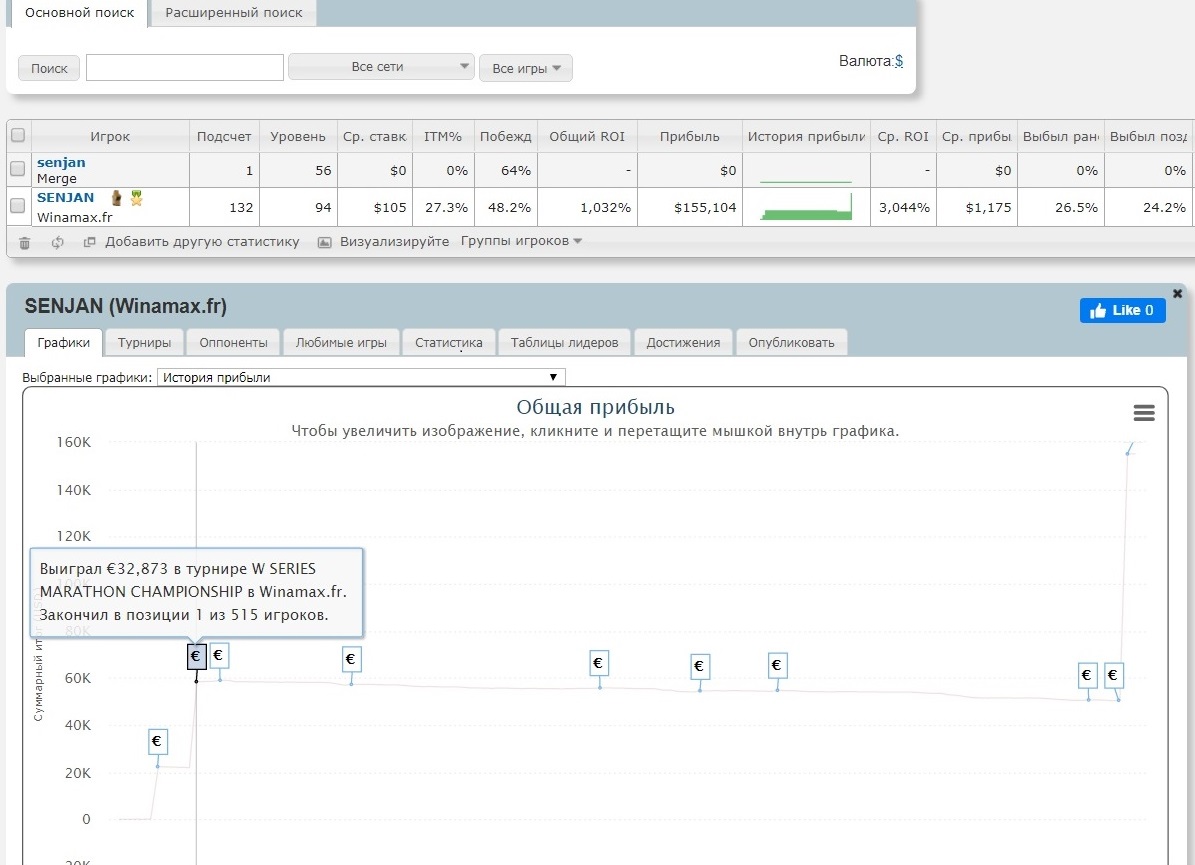The image size is (1195, 865).
Task: Toggle the select-all checkbox in table header
Action: [17, 136]
